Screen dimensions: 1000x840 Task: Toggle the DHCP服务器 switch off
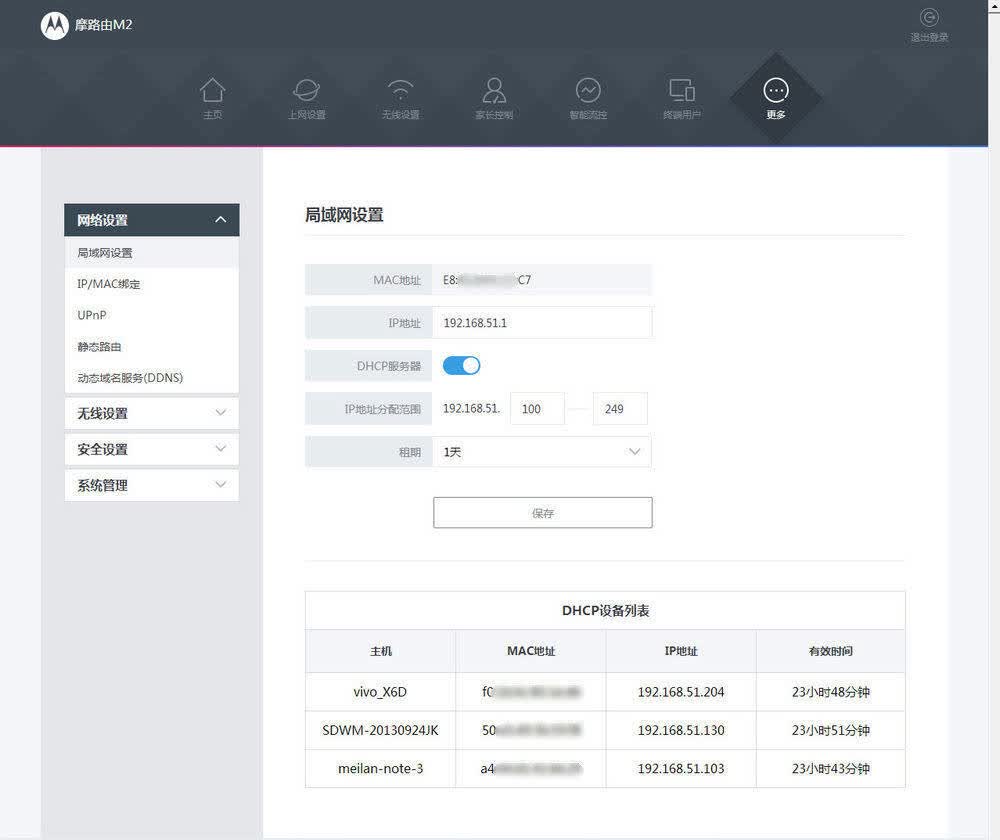point(461,365)
